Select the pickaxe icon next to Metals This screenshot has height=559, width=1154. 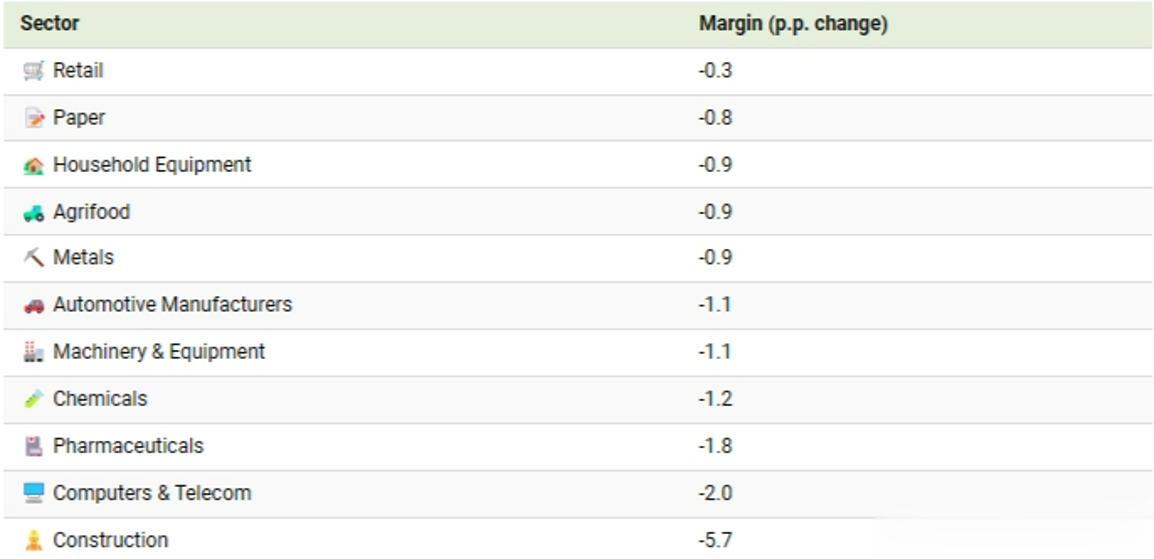(34, 258)
